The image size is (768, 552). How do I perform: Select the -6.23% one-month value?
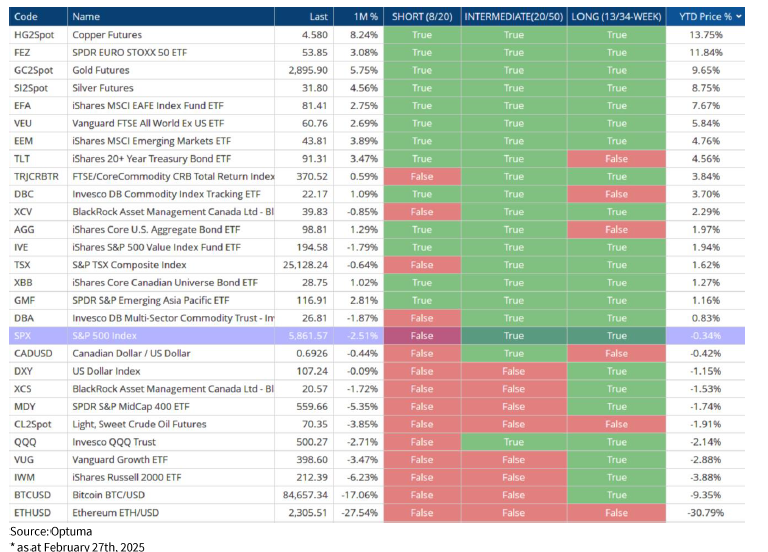click(362, 477)
